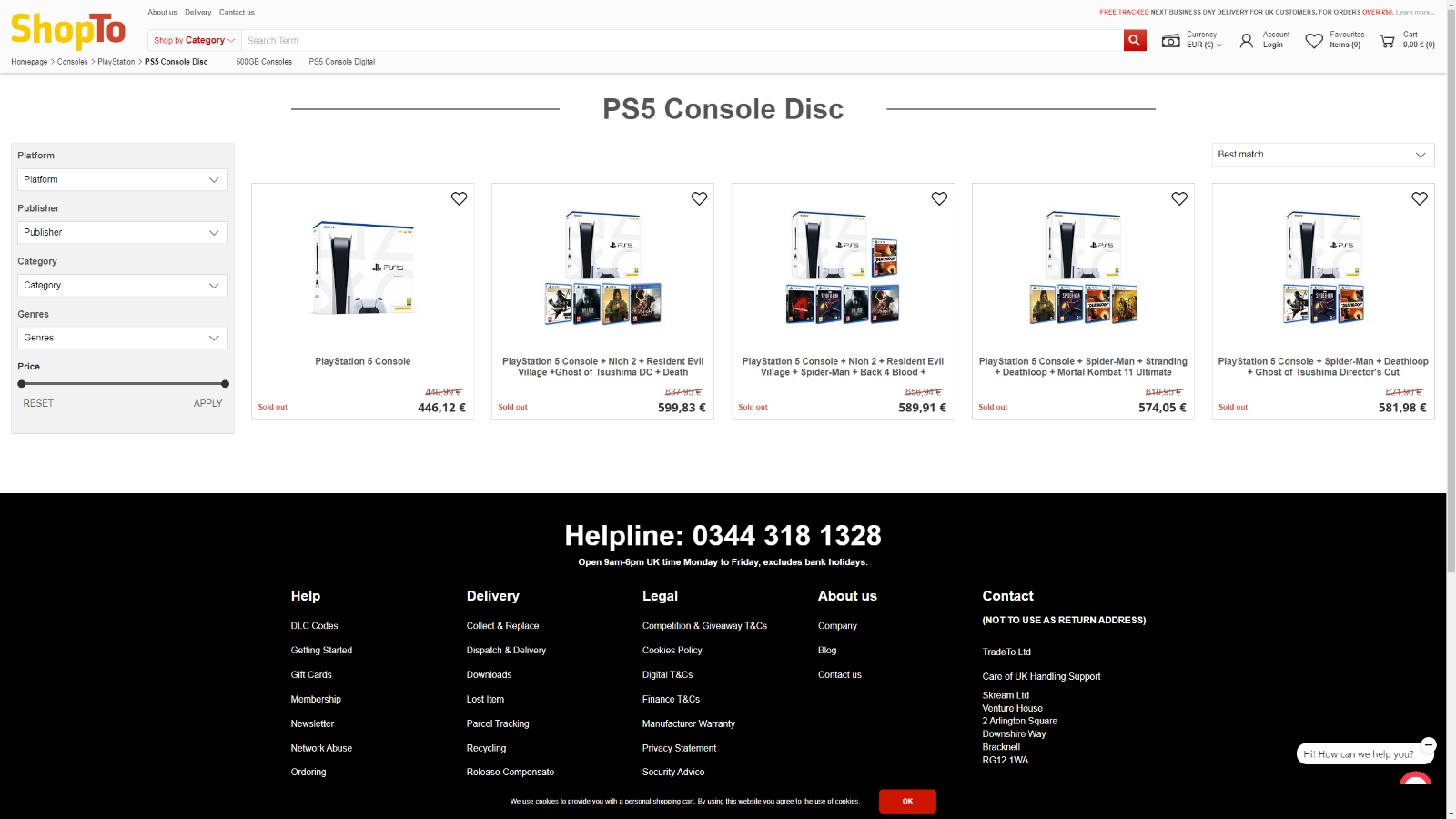
Task: Expand the Publisher filter dropdown
Action: 123,232
